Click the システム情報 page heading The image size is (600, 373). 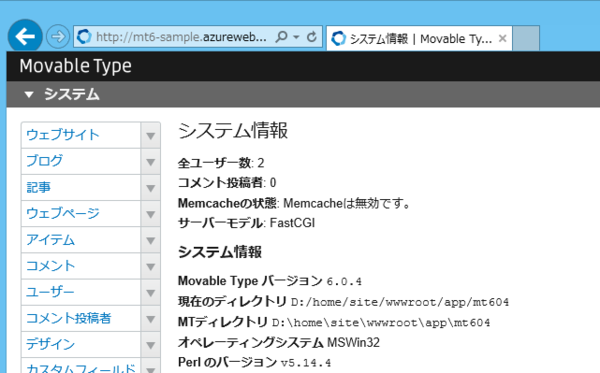click(x=233, y=130)
